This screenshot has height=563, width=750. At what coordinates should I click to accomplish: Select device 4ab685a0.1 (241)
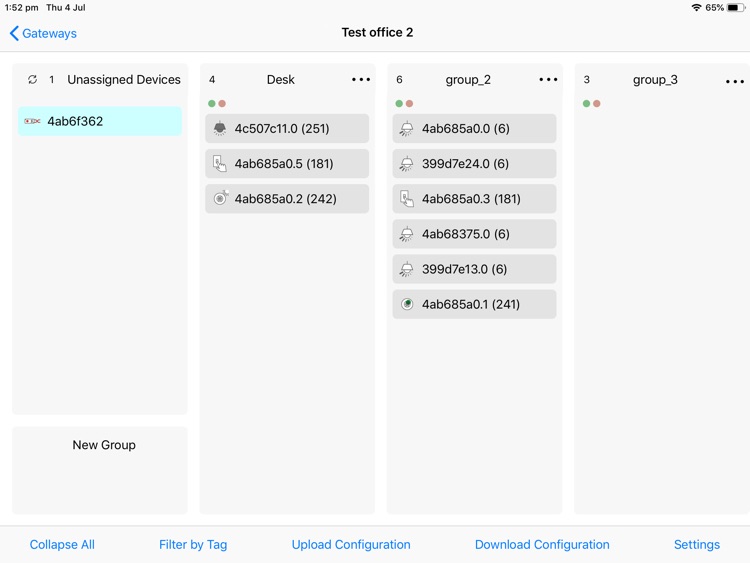pyautogui.click(x=474, y=304)
